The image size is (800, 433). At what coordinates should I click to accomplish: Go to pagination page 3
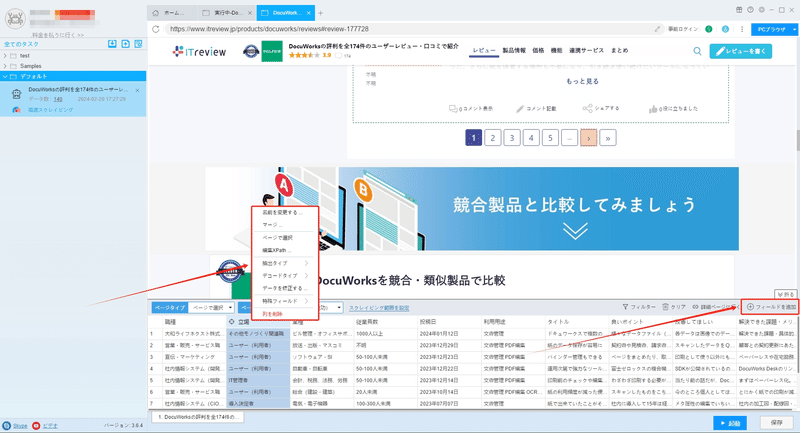click(x=512, y=138)
